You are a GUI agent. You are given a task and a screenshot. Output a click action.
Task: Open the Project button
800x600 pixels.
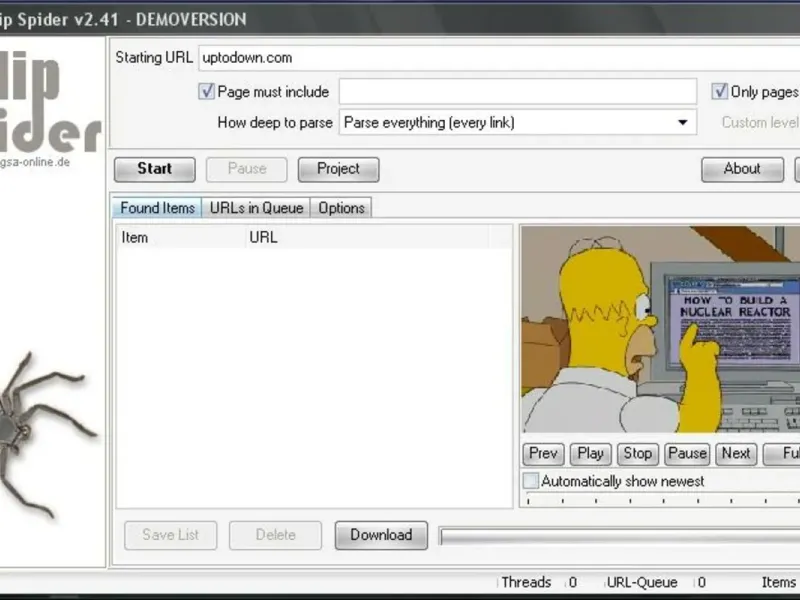coord(338,169)
